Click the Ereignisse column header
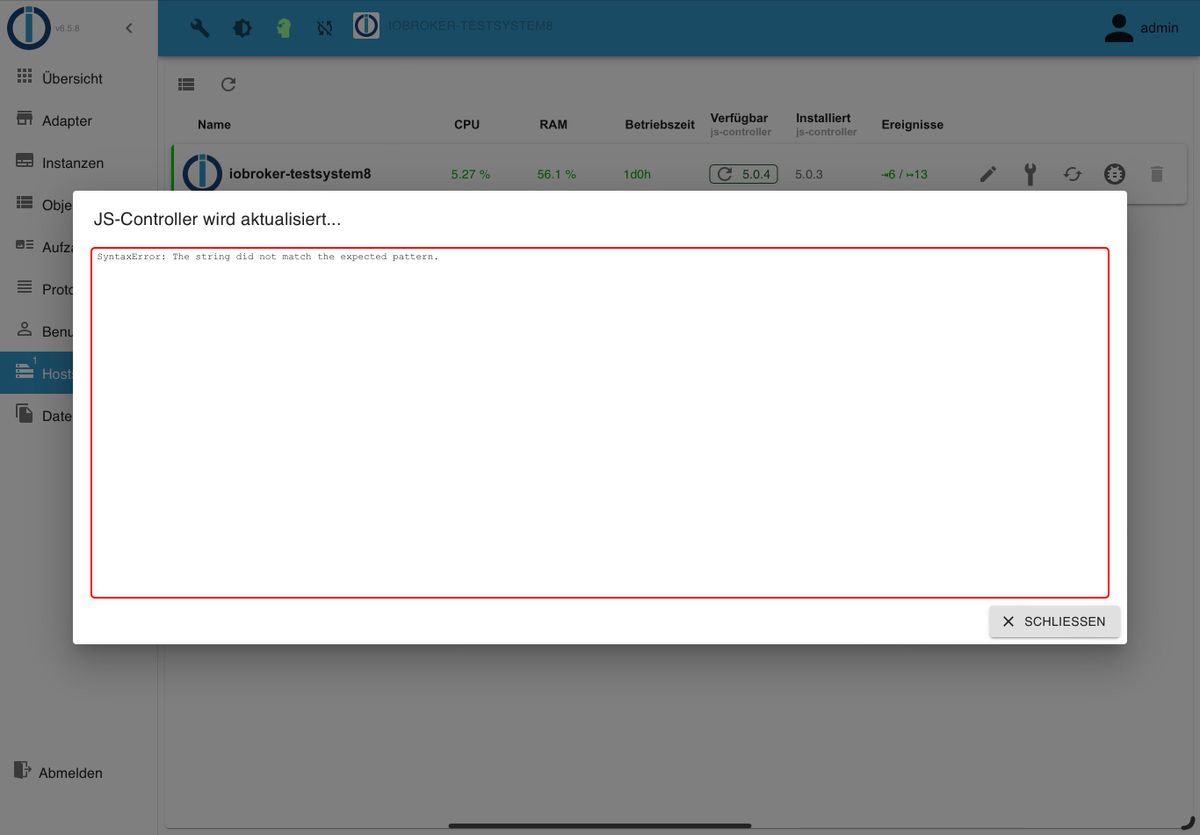This screenshot has width=1200, height=835. [912, 125]
